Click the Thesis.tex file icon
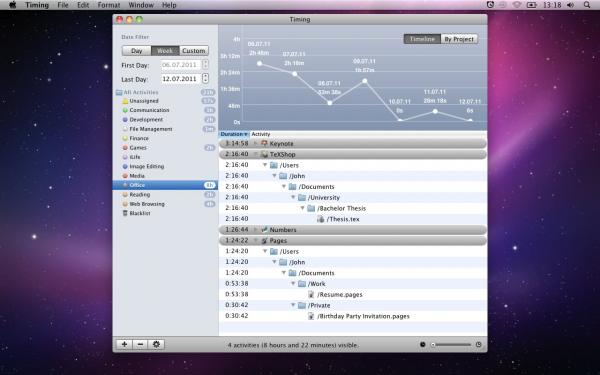 pyautogui.click(x=321, y=219)
